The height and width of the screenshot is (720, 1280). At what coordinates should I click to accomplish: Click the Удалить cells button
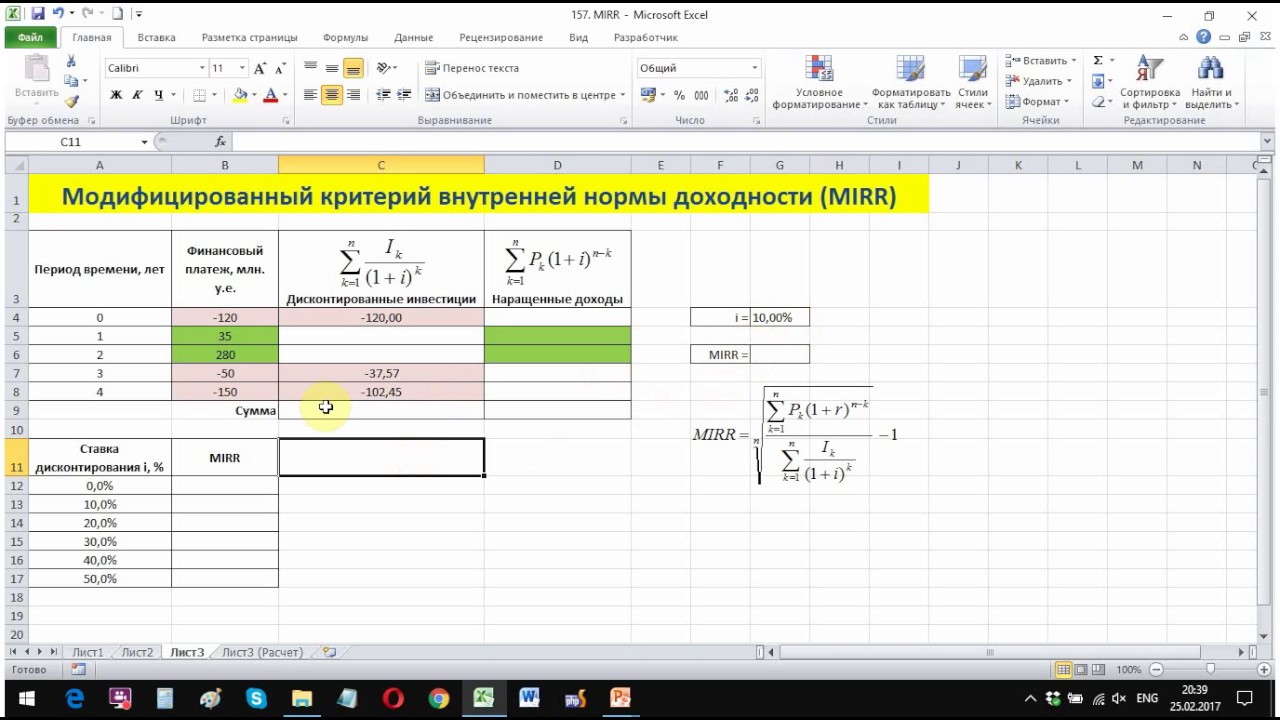[x=1039, y=81]
